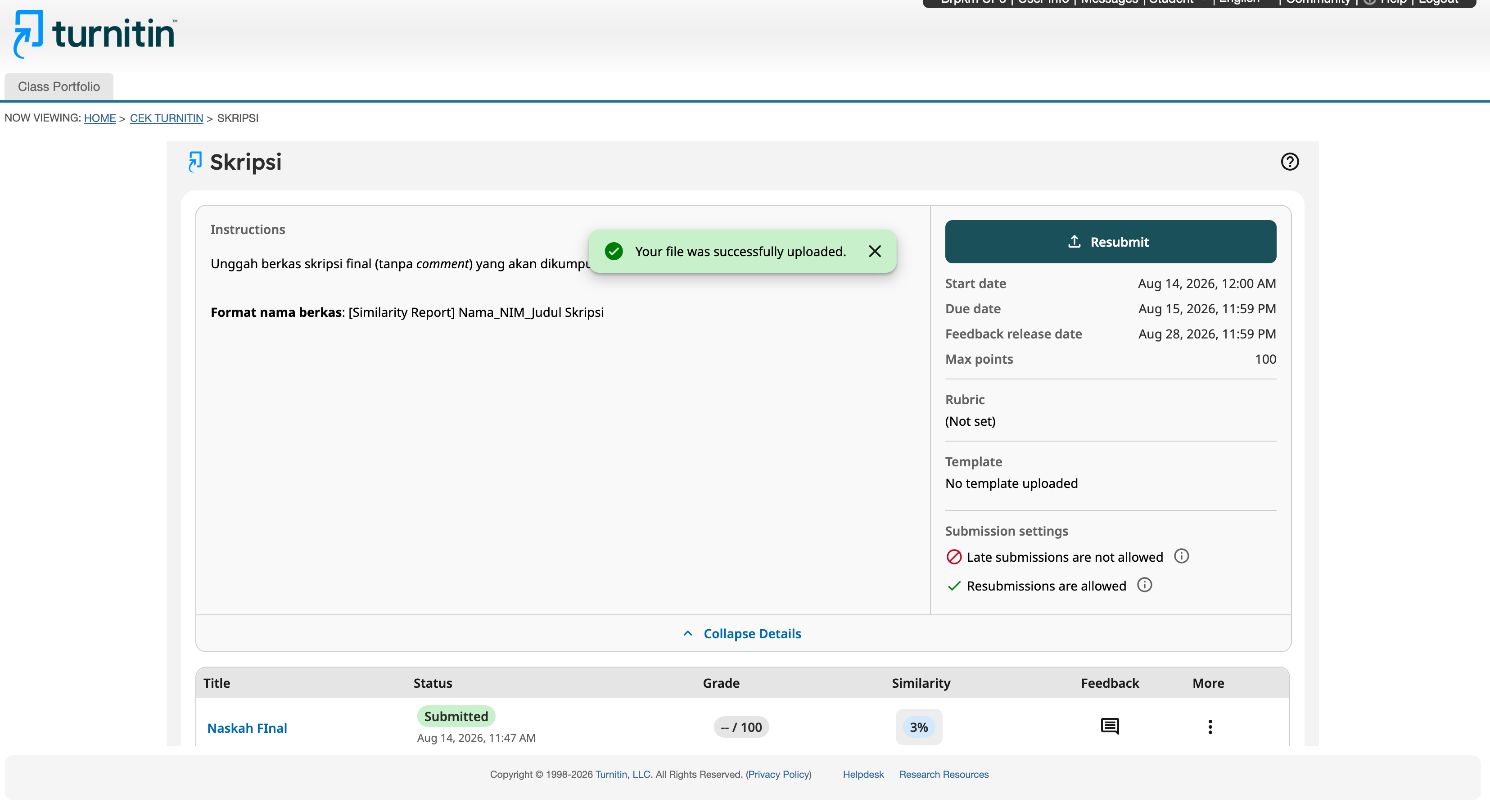The width and height of the screenshot is (1490, 812).
Task: Click the Messages item in top bar
Action: tap(1109, 2)
